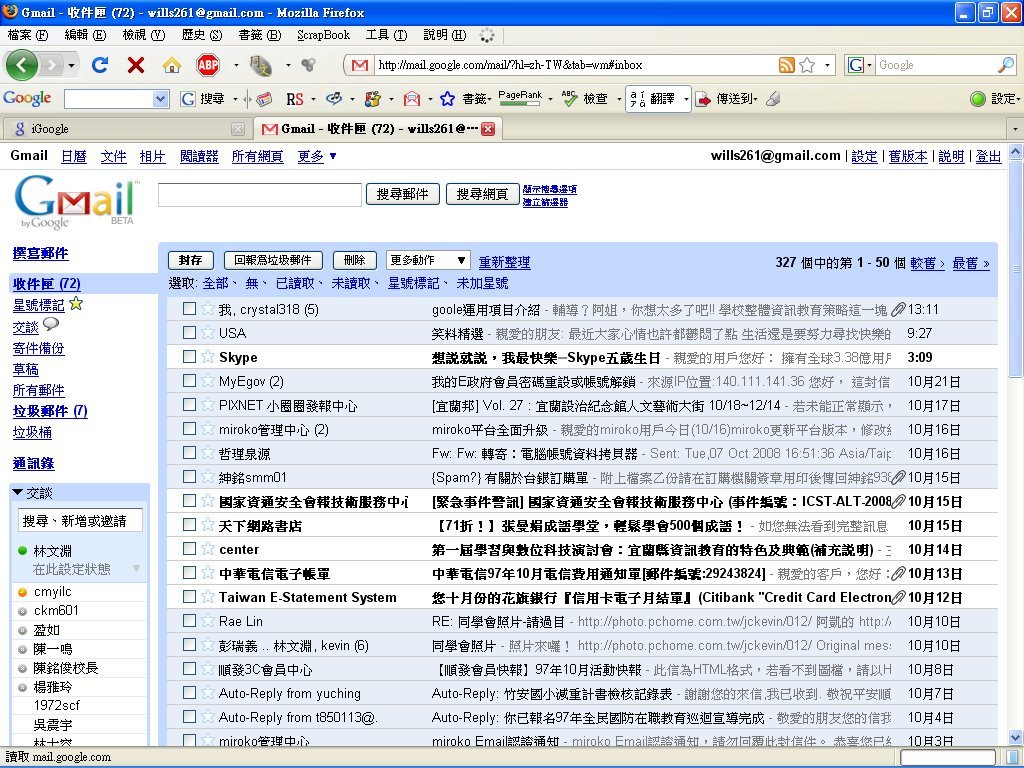The height and width of the screenshot is (768, 1024).
Task: Select checkbox for crystal318 email
Action: point(189,308)
